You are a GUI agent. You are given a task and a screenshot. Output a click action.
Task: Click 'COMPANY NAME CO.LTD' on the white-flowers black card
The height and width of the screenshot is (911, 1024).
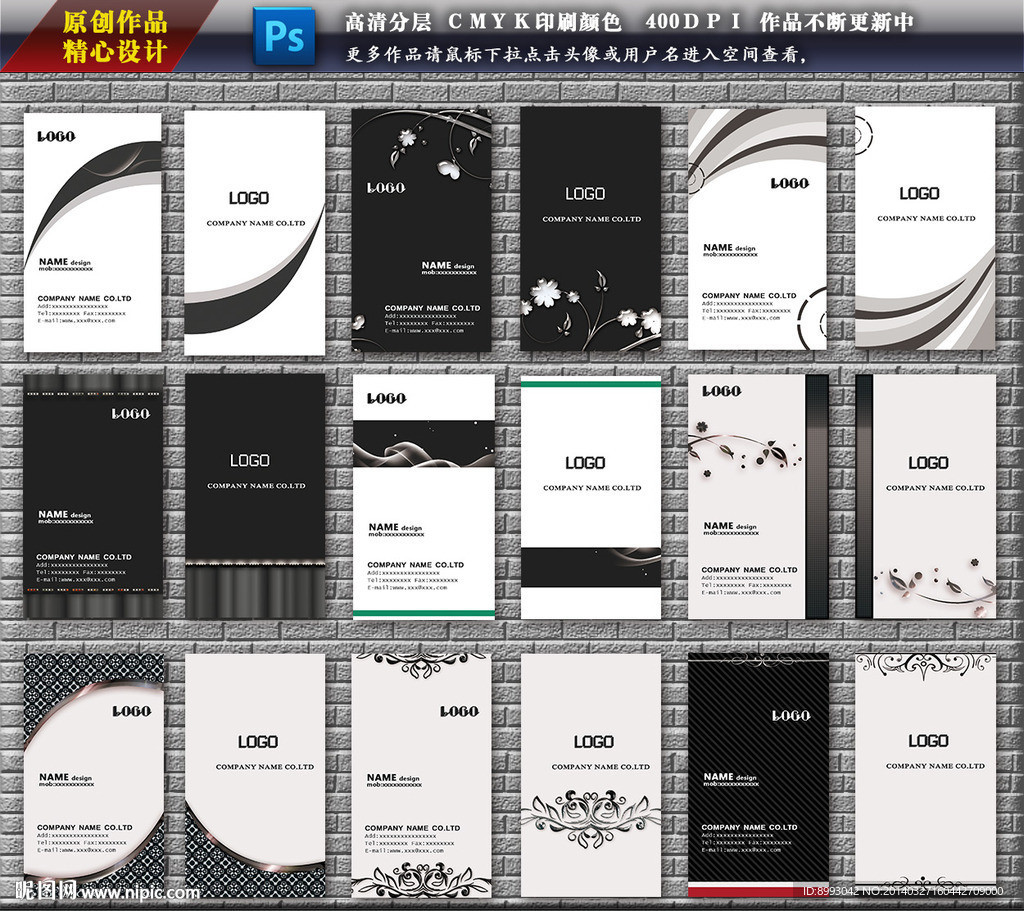pos(592,219)
